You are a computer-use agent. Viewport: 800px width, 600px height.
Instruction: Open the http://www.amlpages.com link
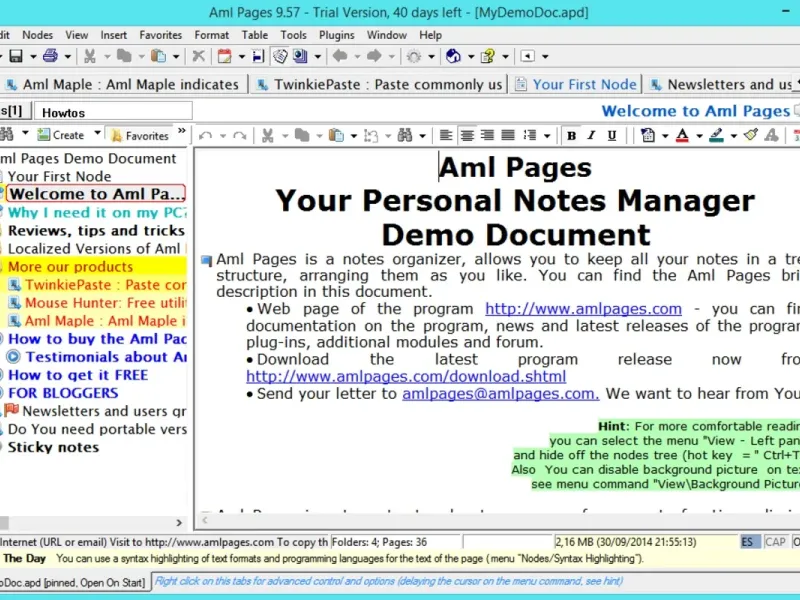click(583, 309)
